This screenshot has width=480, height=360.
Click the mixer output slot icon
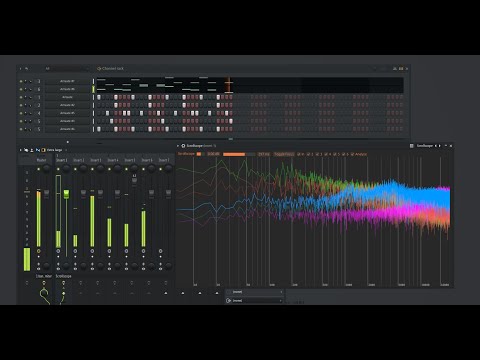click(x=229, y=301)
